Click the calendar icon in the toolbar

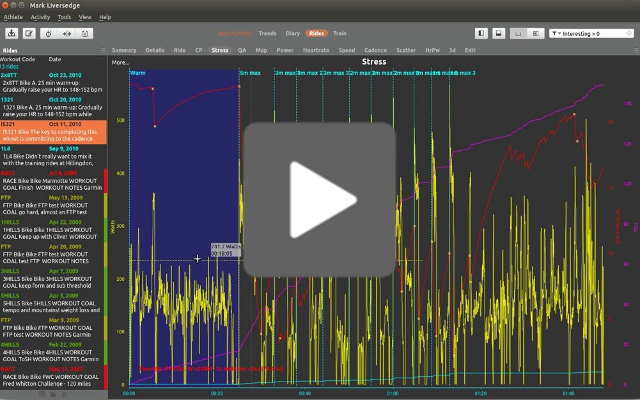pos(85,33)
